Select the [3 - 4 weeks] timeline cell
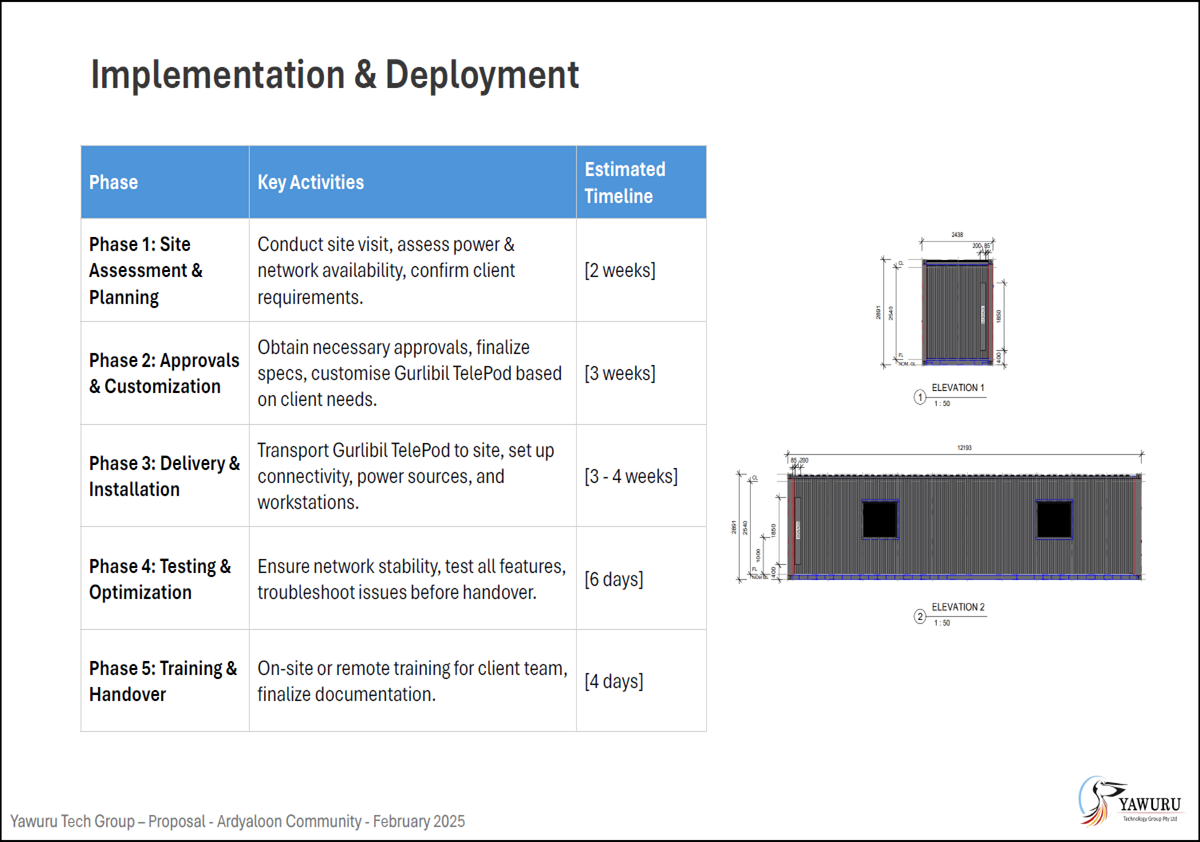Screen dimensions: 1200x842 tap(631, 476)
